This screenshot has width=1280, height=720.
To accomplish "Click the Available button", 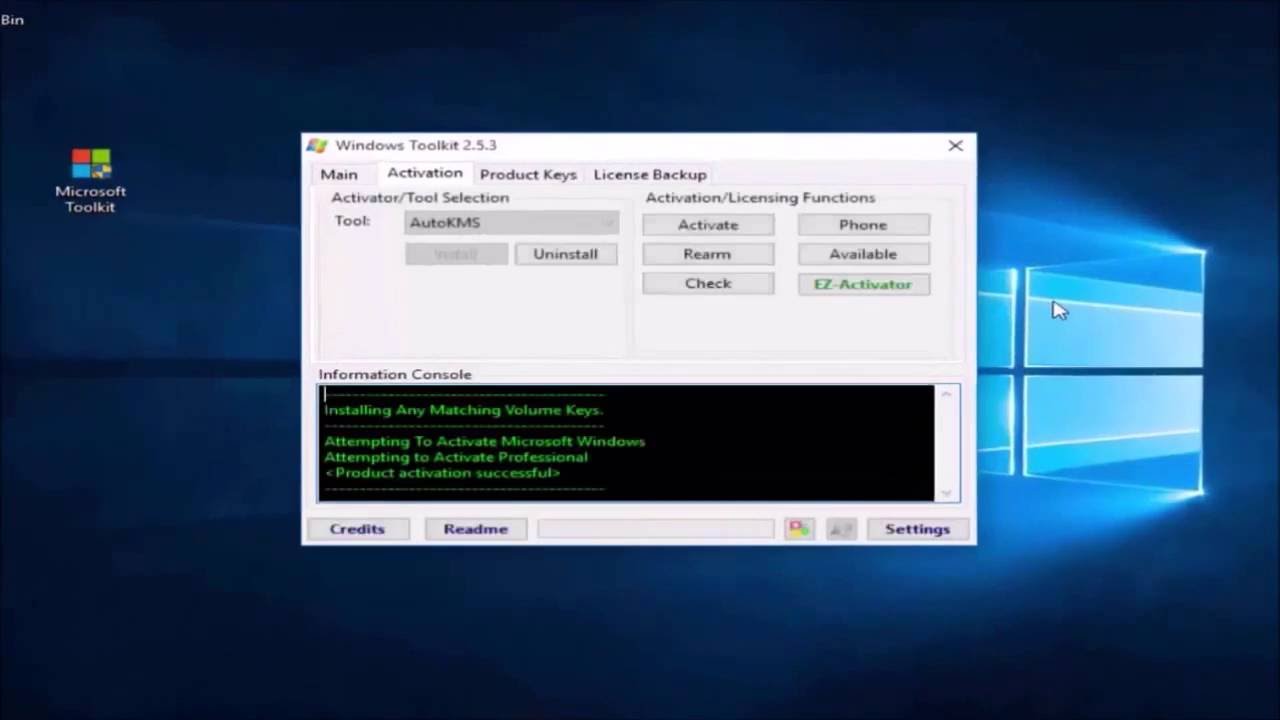I will pyautogui.click(x=863, y=254).
